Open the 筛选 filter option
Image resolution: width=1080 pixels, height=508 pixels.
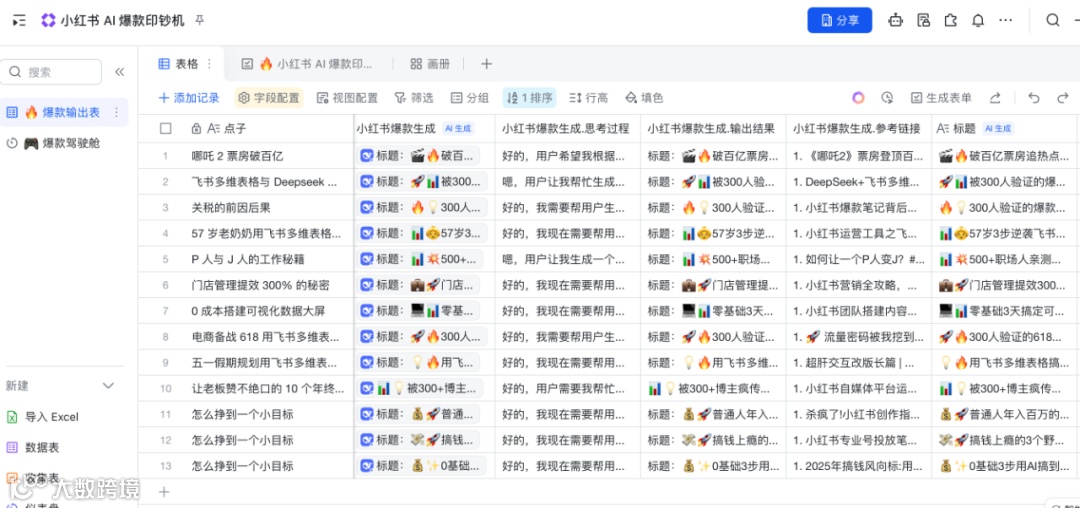pos(414,98)
